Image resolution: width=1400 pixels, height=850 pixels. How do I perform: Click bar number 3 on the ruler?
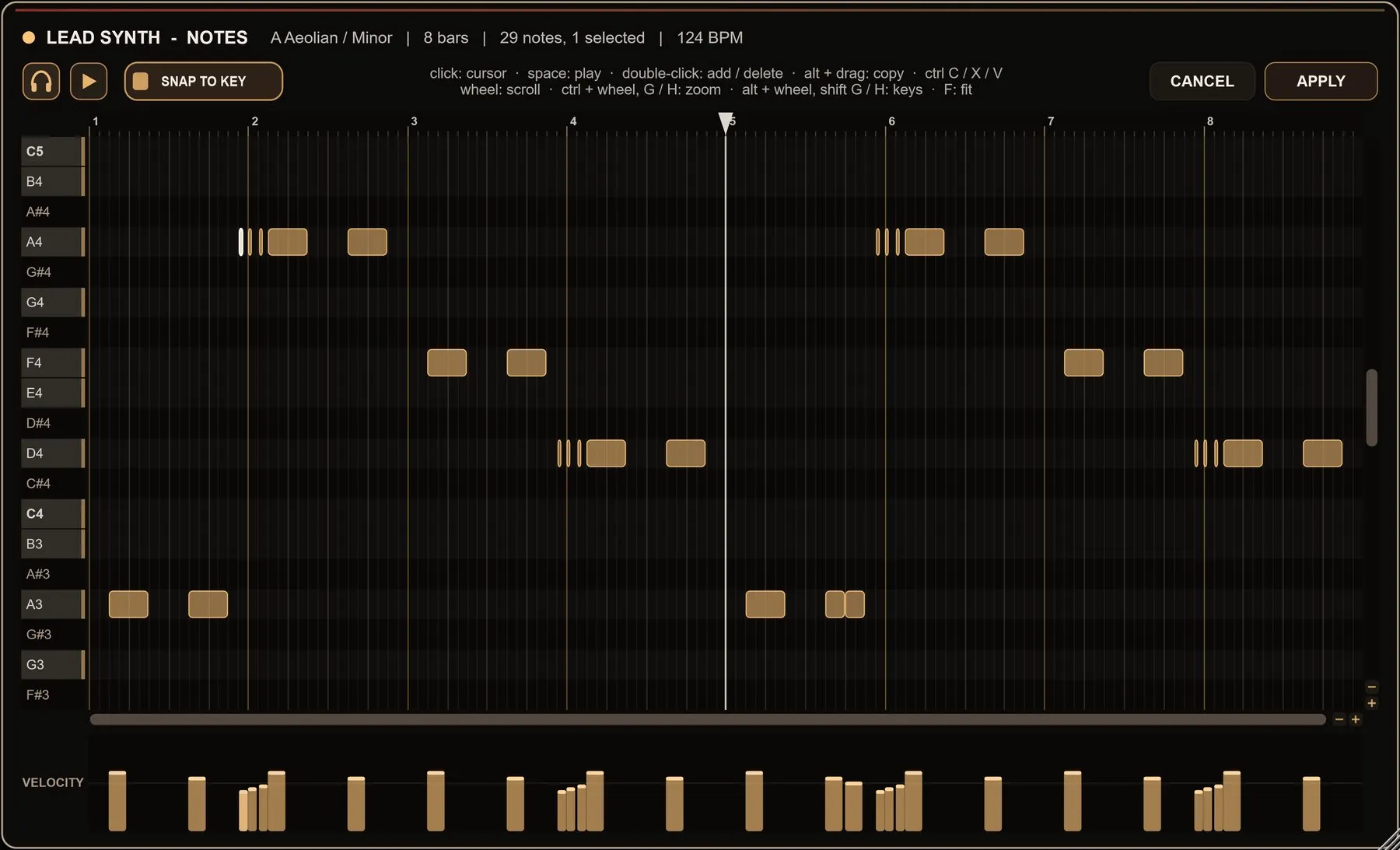coord(414,121)
